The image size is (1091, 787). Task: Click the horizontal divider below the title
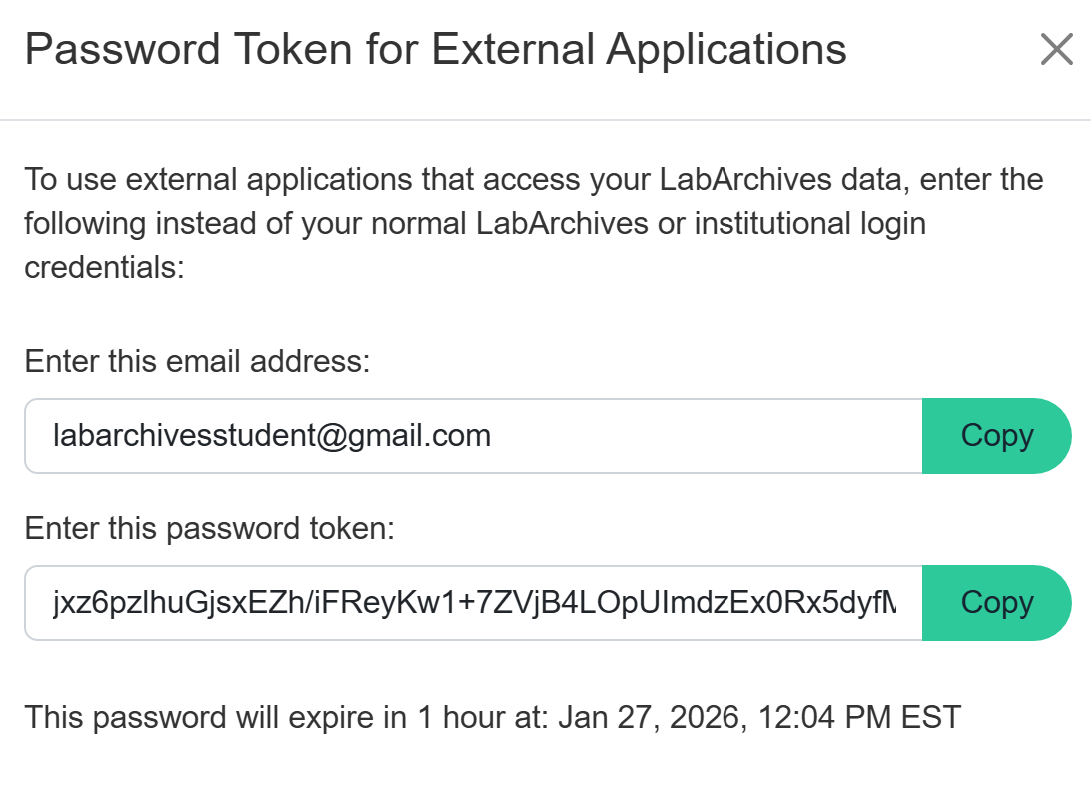(545, 120)
